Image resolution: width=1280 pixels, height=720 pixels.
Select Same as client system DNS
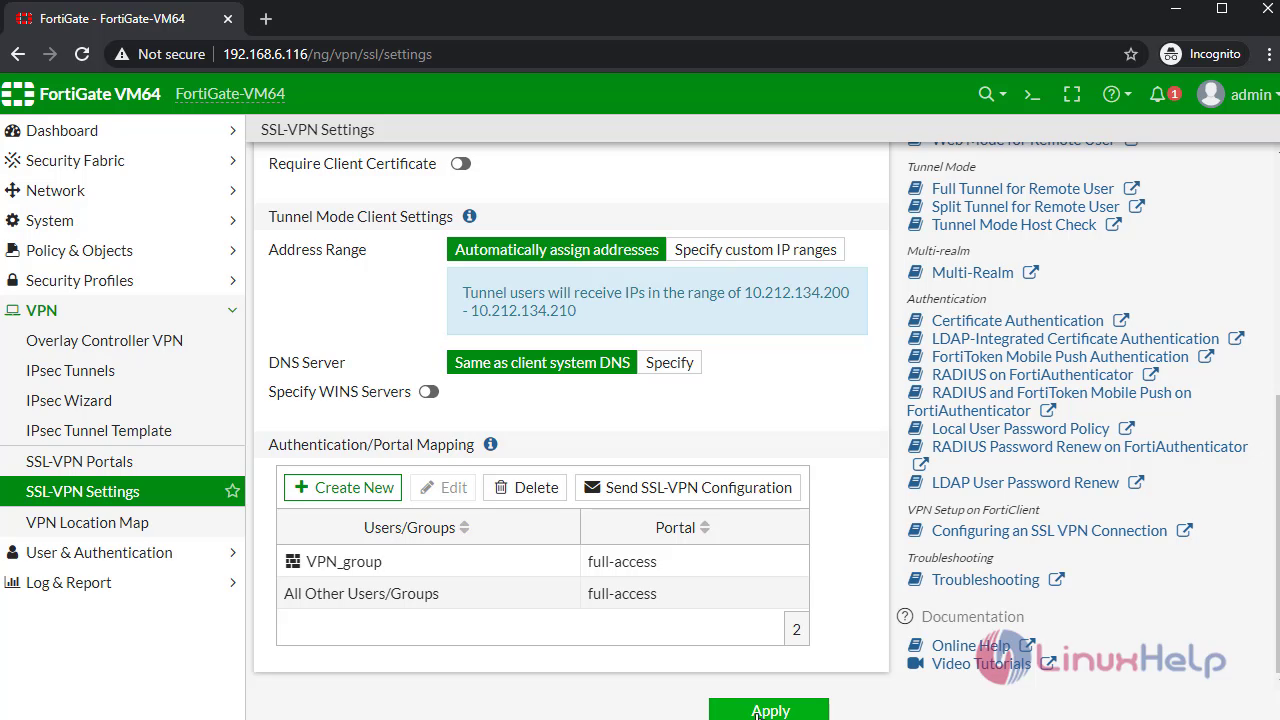point(542,362)
